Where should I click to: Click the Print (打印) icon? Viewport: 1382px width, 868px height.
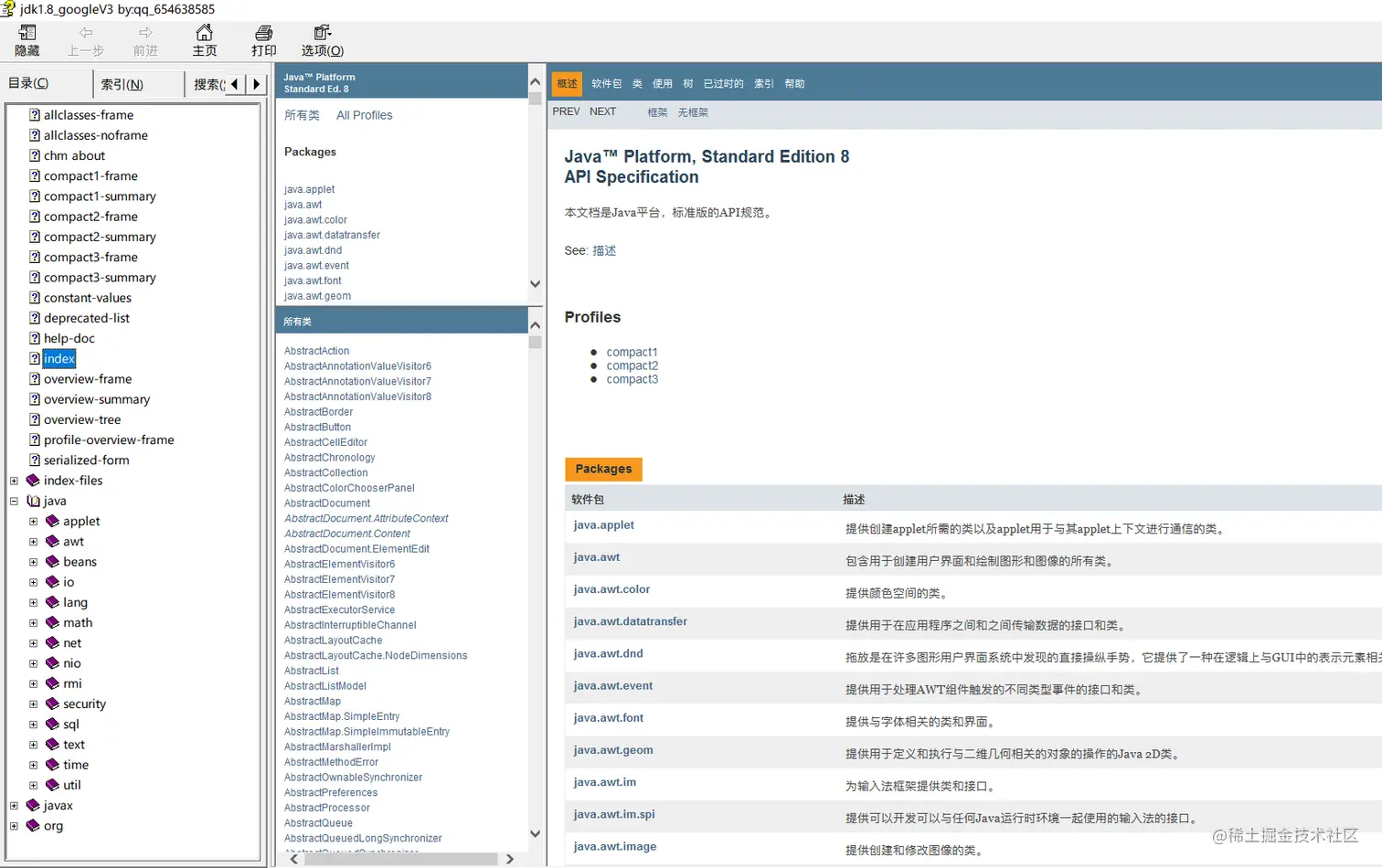(x=264, y=33)
